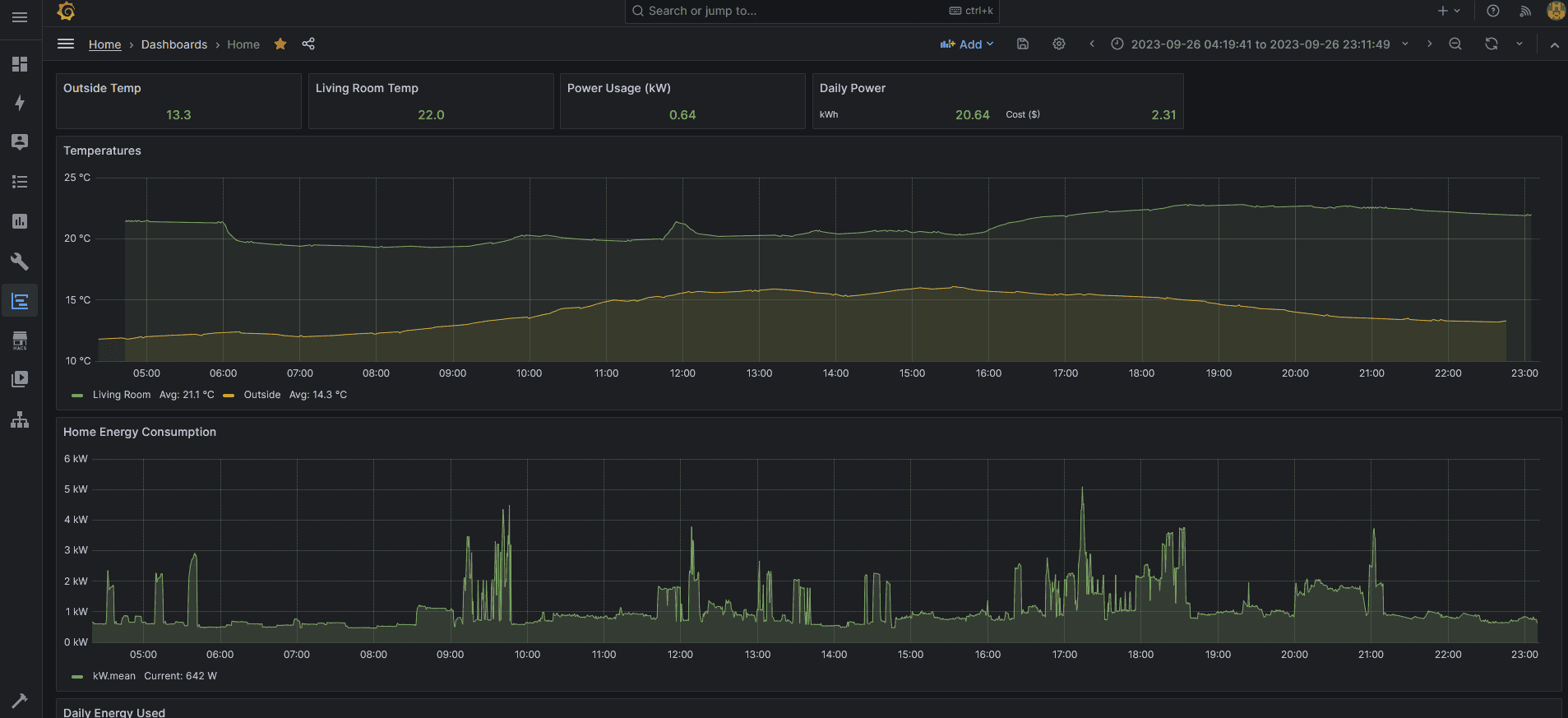The height and width of the screenshot is (718, 1568).
Task: Open dashboard settings gear
Action: [1059, 44]
